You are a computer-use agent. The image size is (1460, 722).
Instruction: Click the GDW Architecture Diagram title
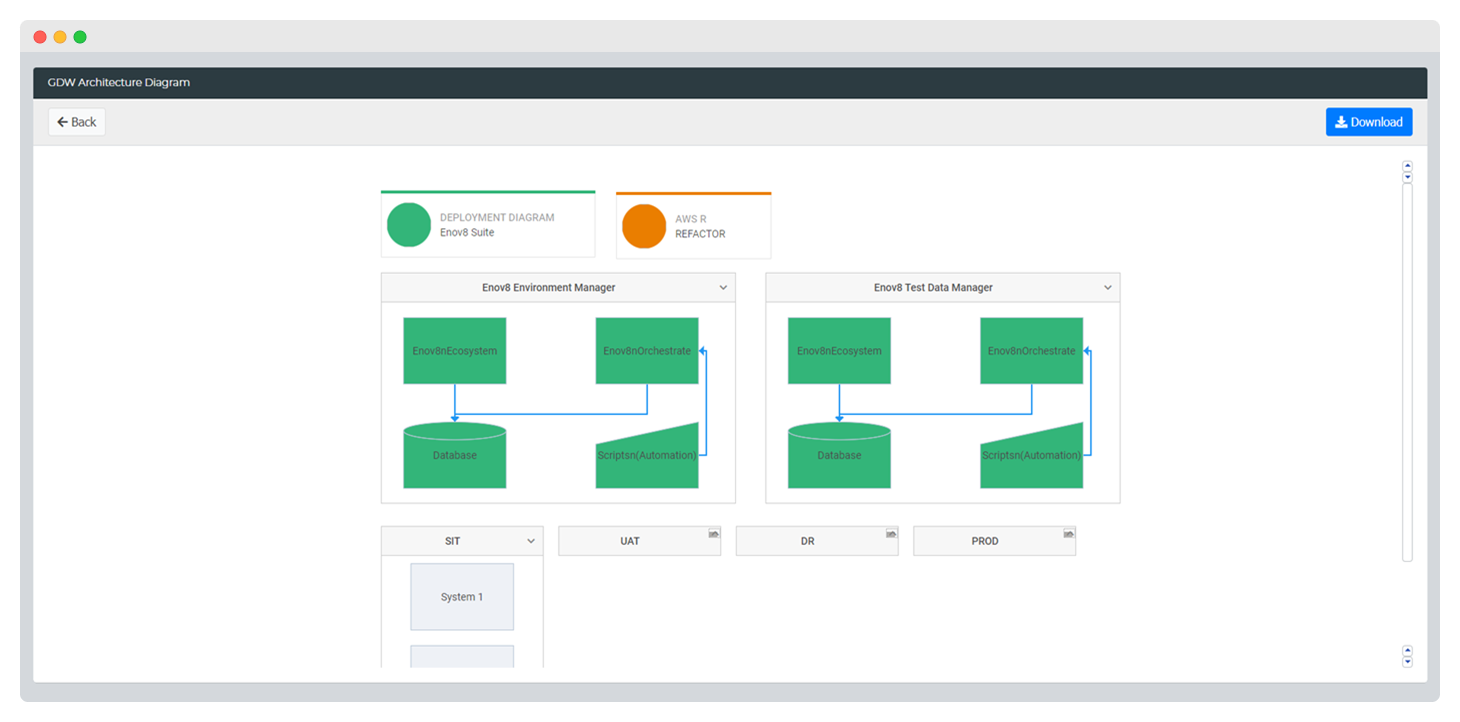coord(119,83)
